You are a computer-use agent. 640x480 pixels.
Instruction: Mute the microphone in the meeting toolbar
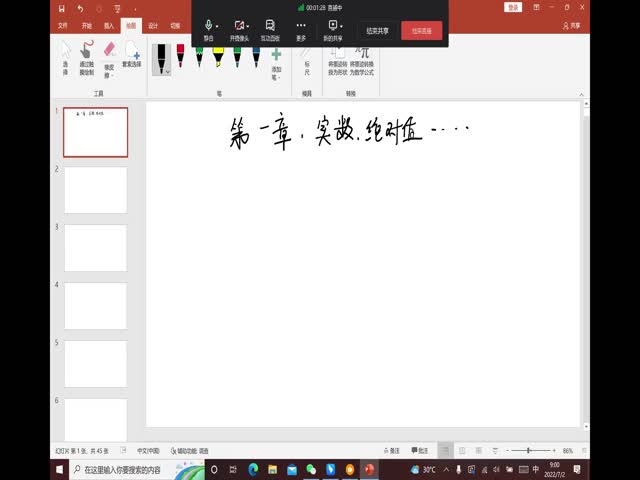click(x=209, y=30)
